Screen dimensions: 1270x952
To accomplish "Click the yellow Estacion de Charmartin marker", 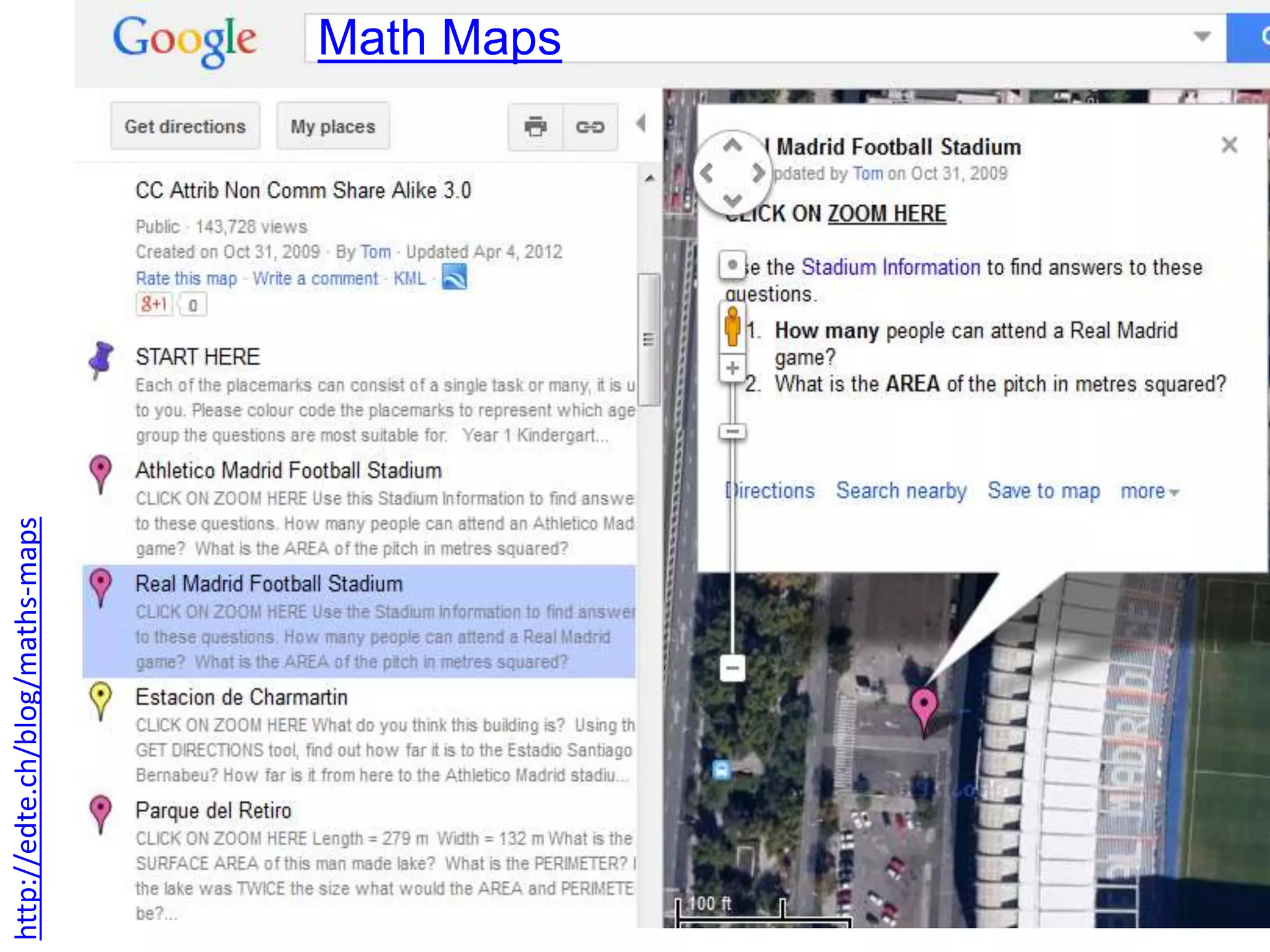I will point(100,701).
